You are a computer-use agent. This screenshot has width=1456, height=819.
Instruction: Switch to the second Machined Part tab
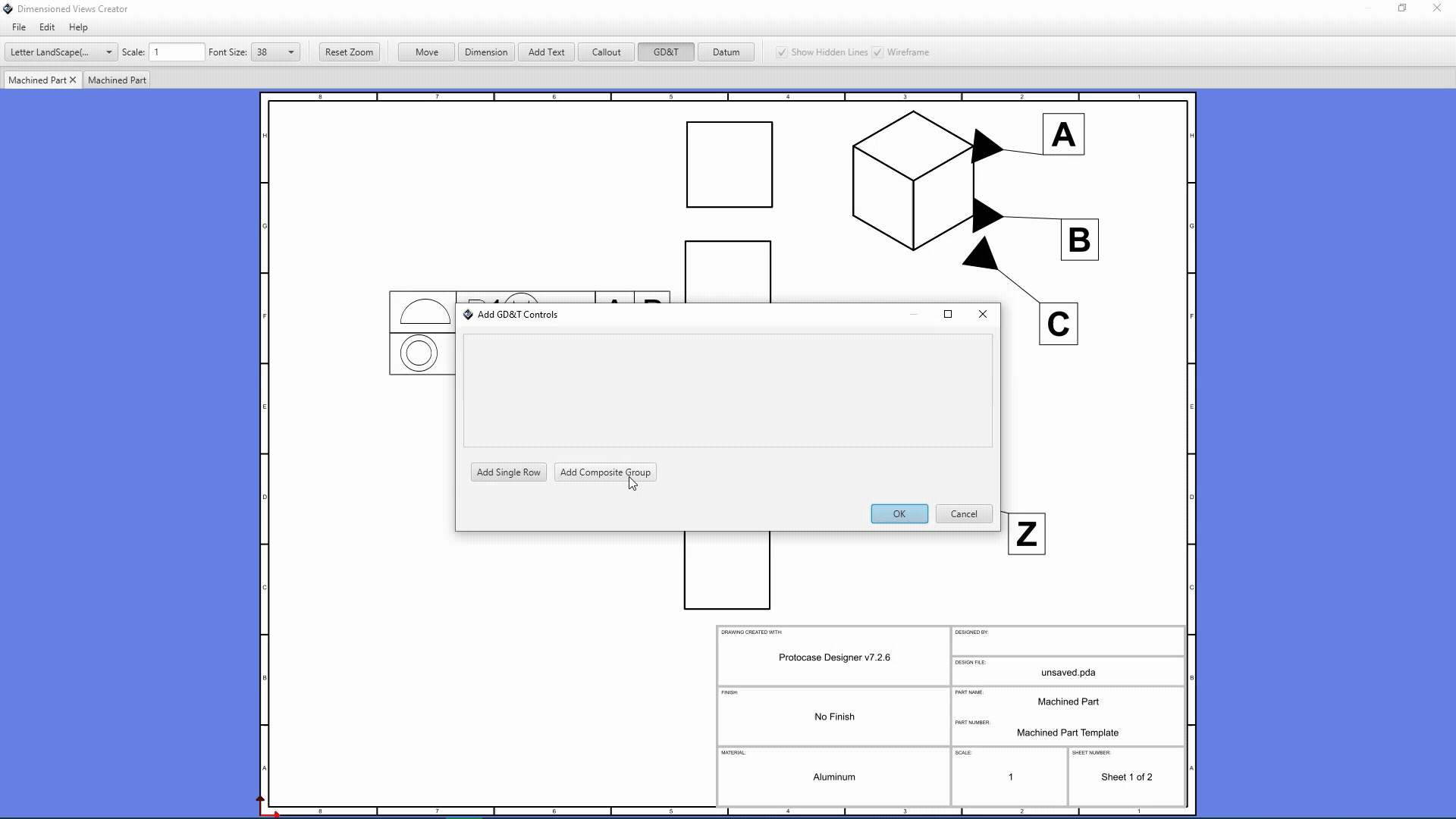[117, 80]
